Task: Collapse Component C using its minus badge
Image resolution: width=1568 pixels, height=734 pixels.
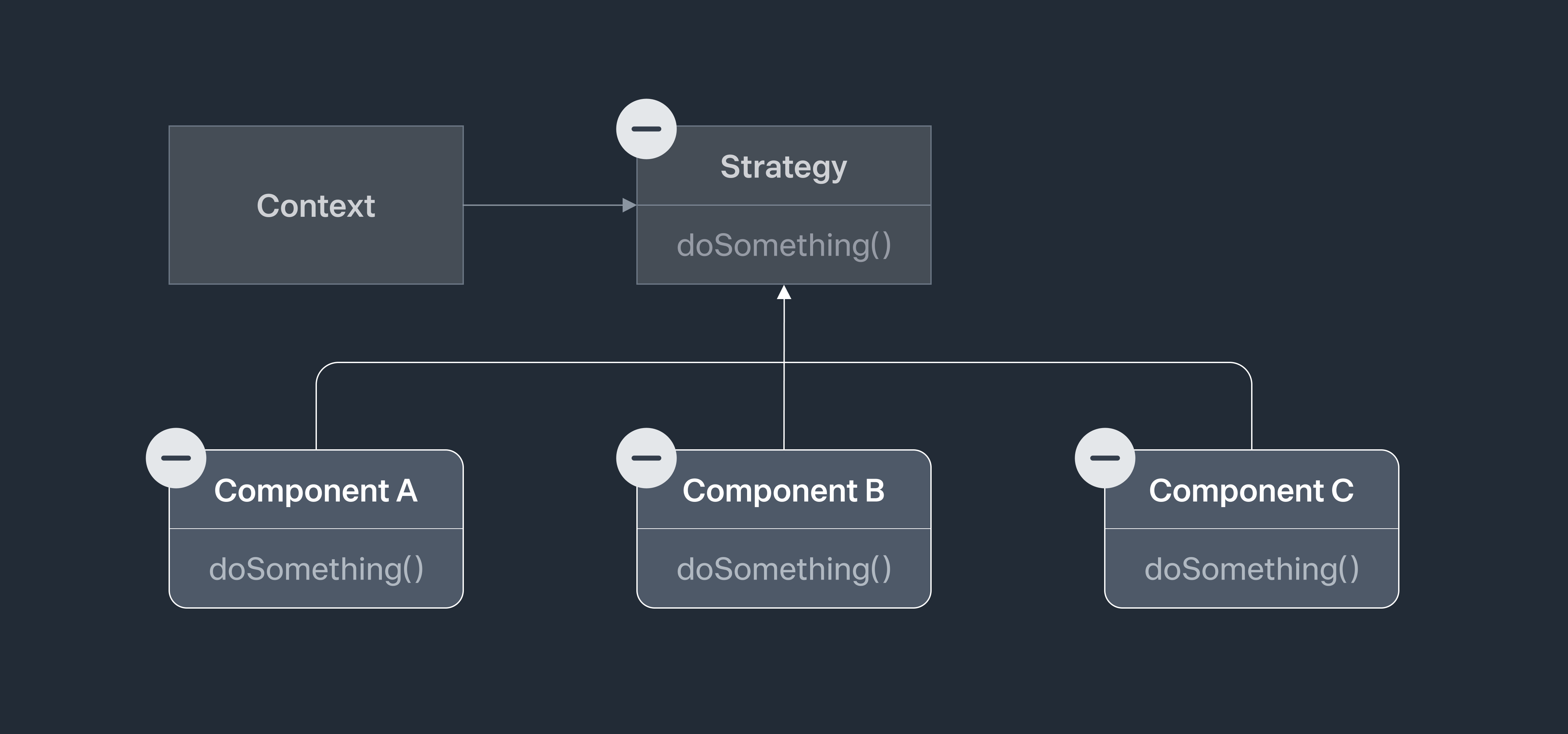Action: [x=1105, y=458]
